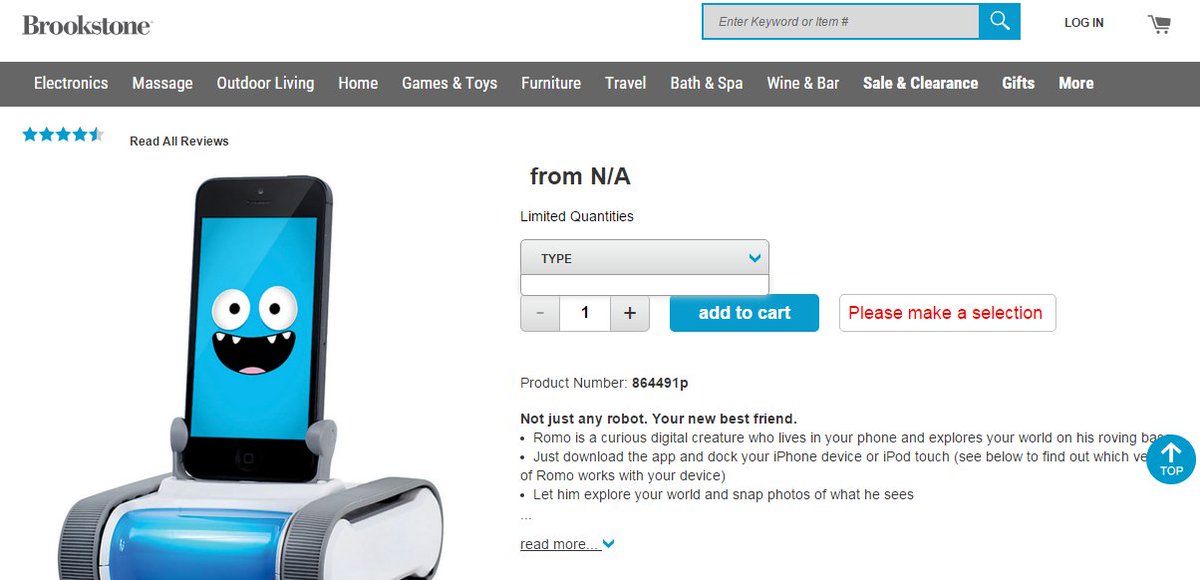Go to Sale & Clearance
The image size is (1200, 580).
tap(920, 83)
